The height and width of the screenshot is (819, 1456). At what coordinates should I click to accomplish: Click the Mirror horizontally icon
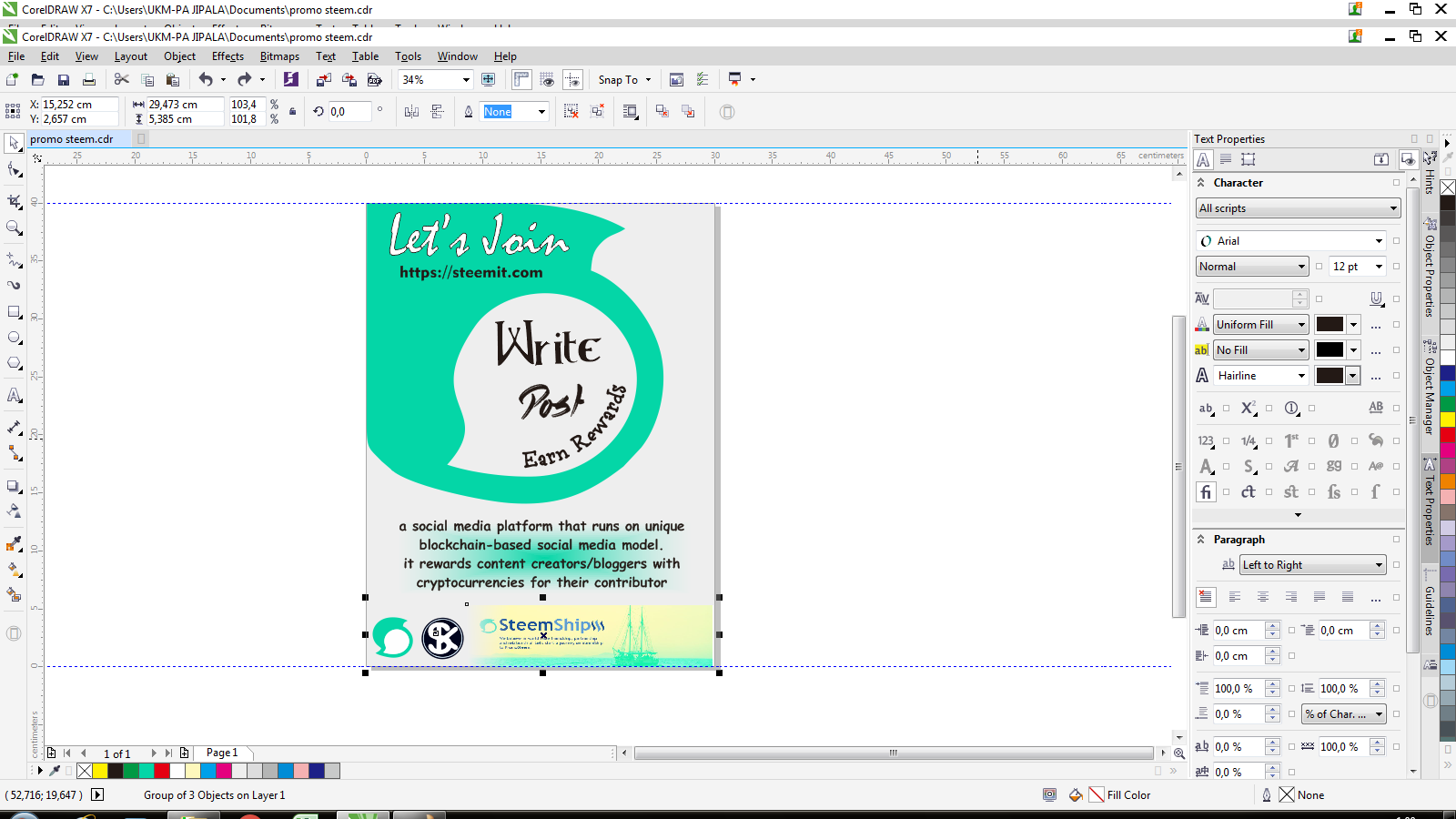point(412,112)
